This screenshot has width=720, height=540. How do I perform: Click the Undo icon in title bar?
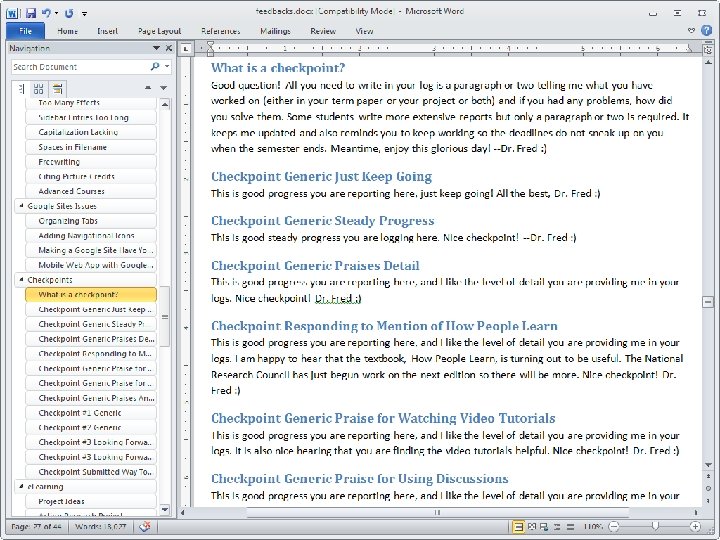pos(46,13)
